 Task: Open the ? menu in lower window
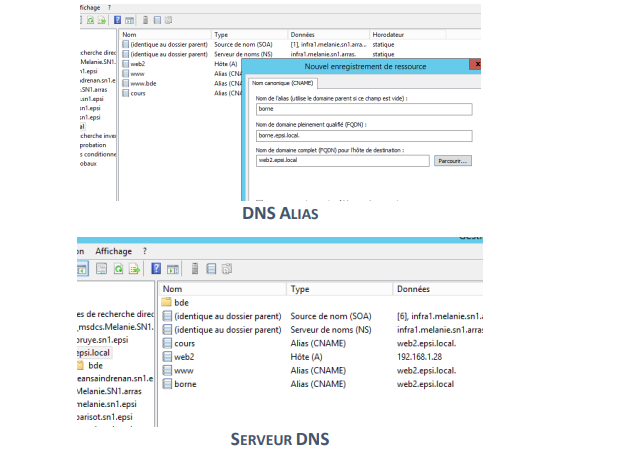(144, 251)
